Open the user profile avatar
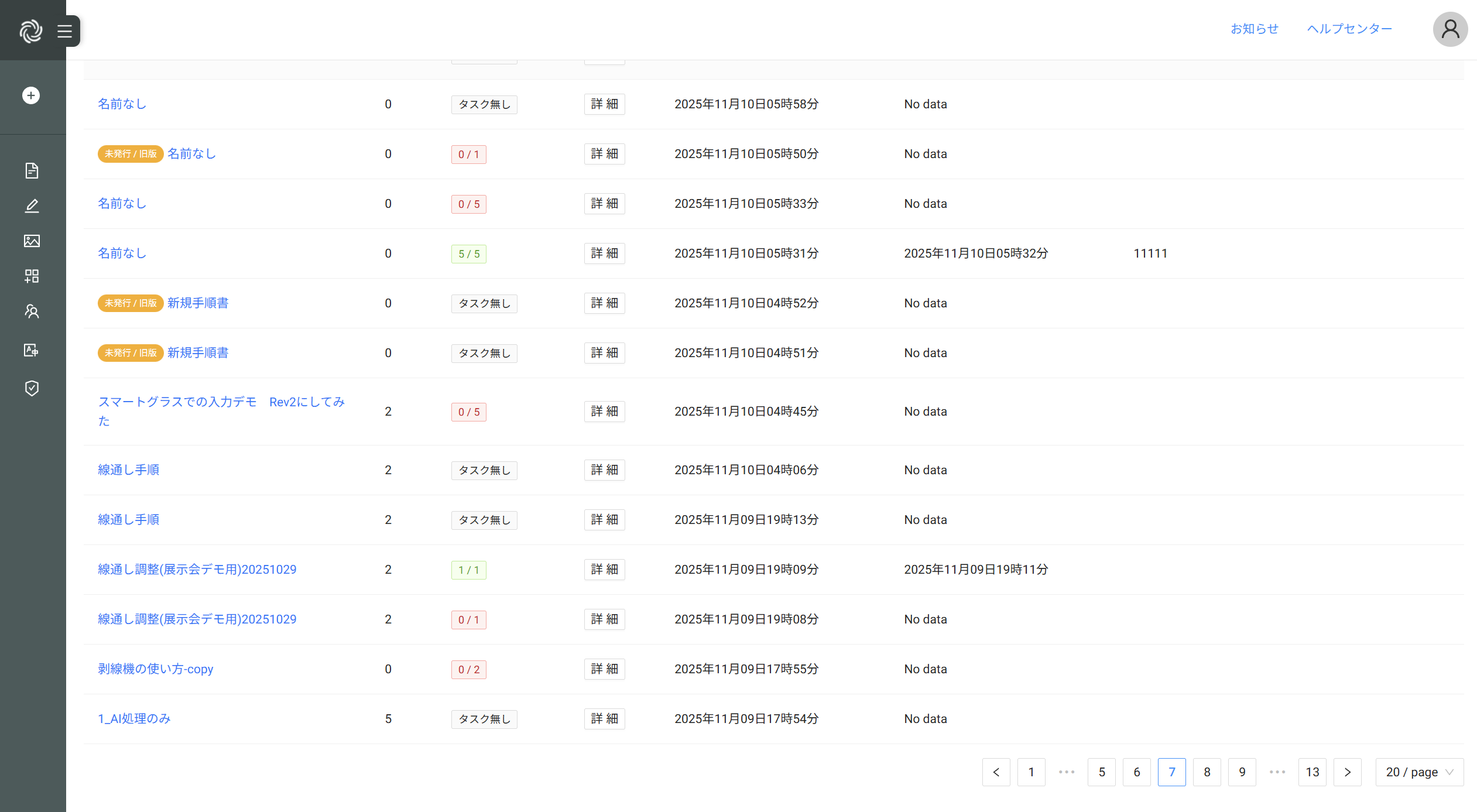The image size is (1477, 812). pos(1449,29)
